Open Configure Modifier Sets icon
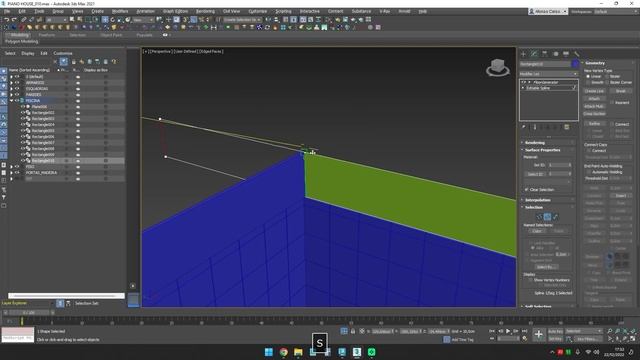Screen dimensions: 640x360 click(567, 127)
